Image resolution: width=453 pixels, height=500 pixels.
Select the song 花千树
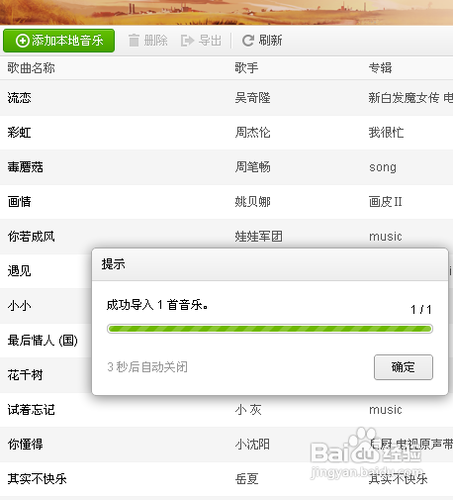(25, 375)
